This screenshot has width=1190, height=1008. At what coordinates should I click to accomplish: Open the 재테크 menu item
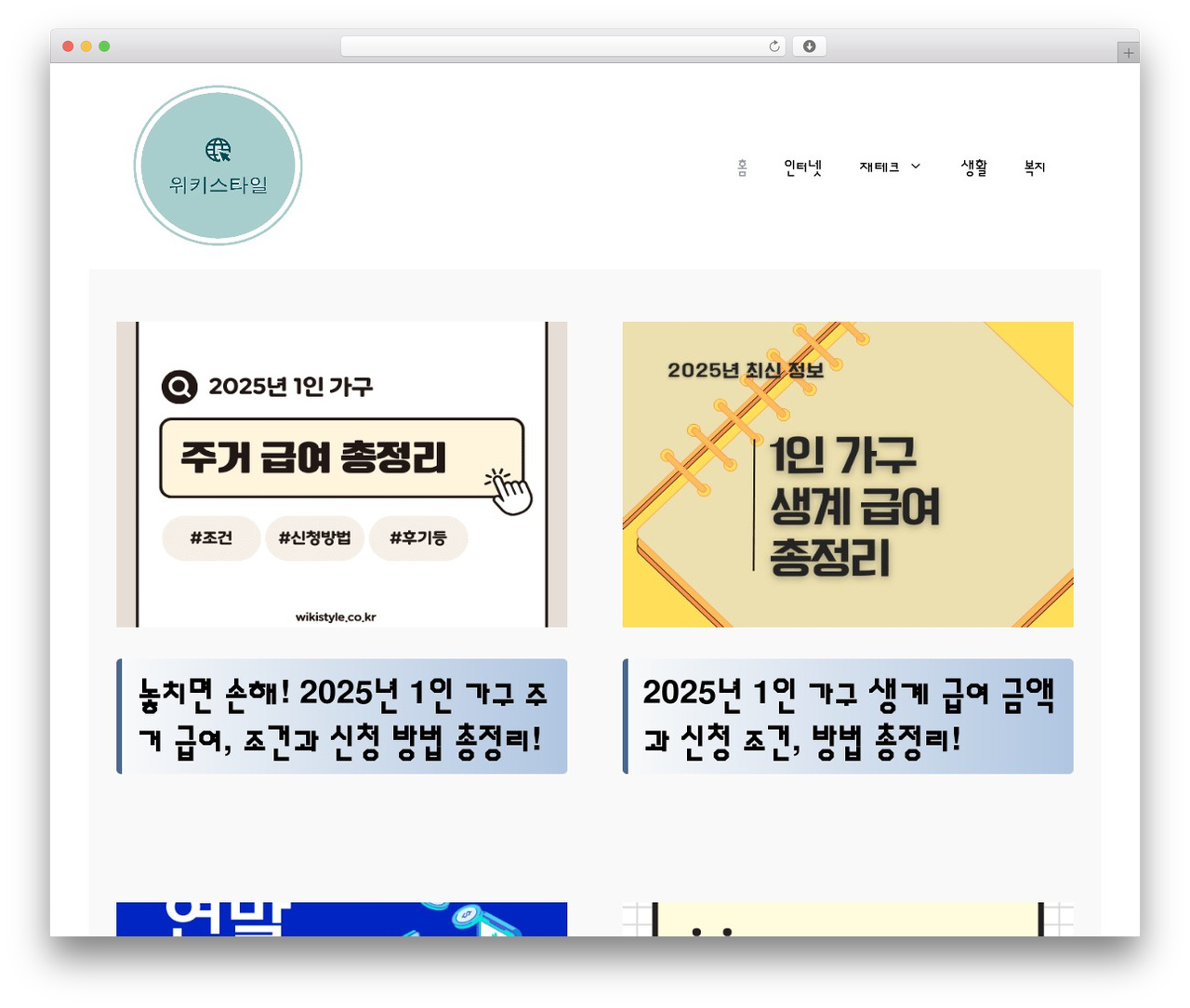coord(879,167)
